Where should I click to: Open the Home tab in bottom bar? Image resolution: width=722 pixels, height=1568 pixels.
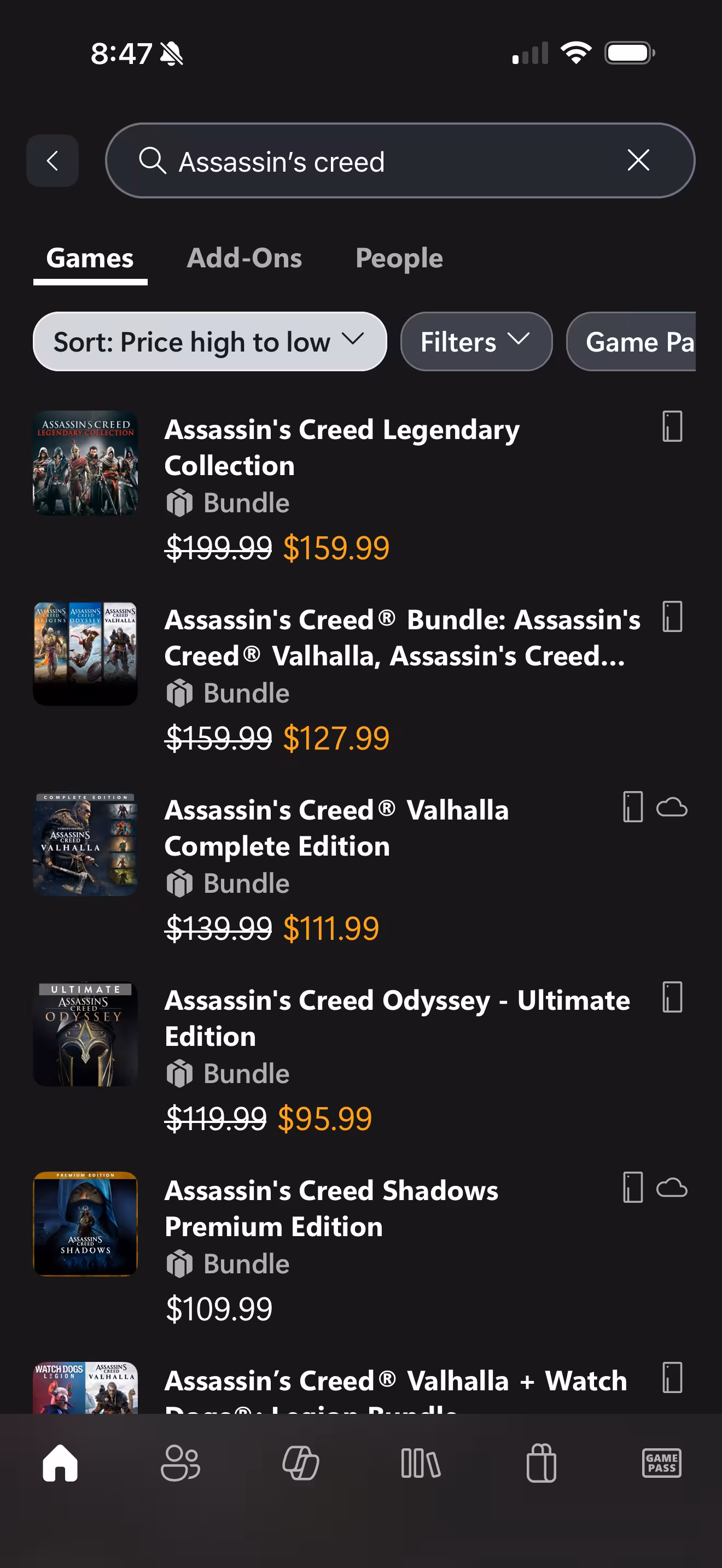pyautogui.click(x=60, y=1464)
